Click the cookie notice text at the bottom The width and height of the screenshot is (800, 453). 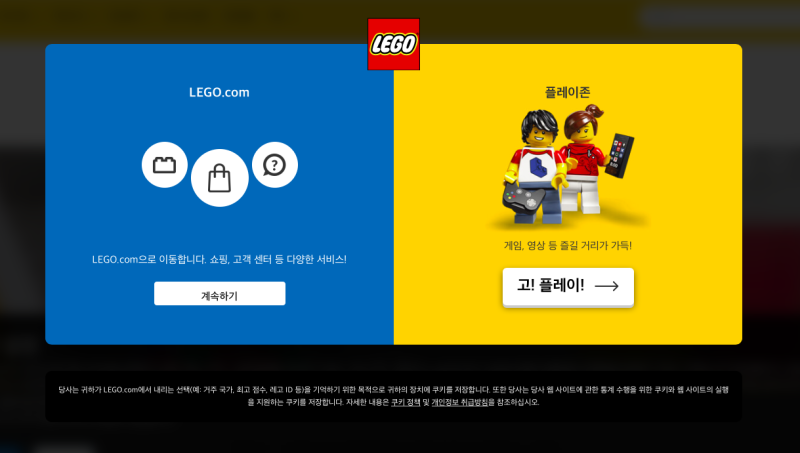click(x=393, y=396)
